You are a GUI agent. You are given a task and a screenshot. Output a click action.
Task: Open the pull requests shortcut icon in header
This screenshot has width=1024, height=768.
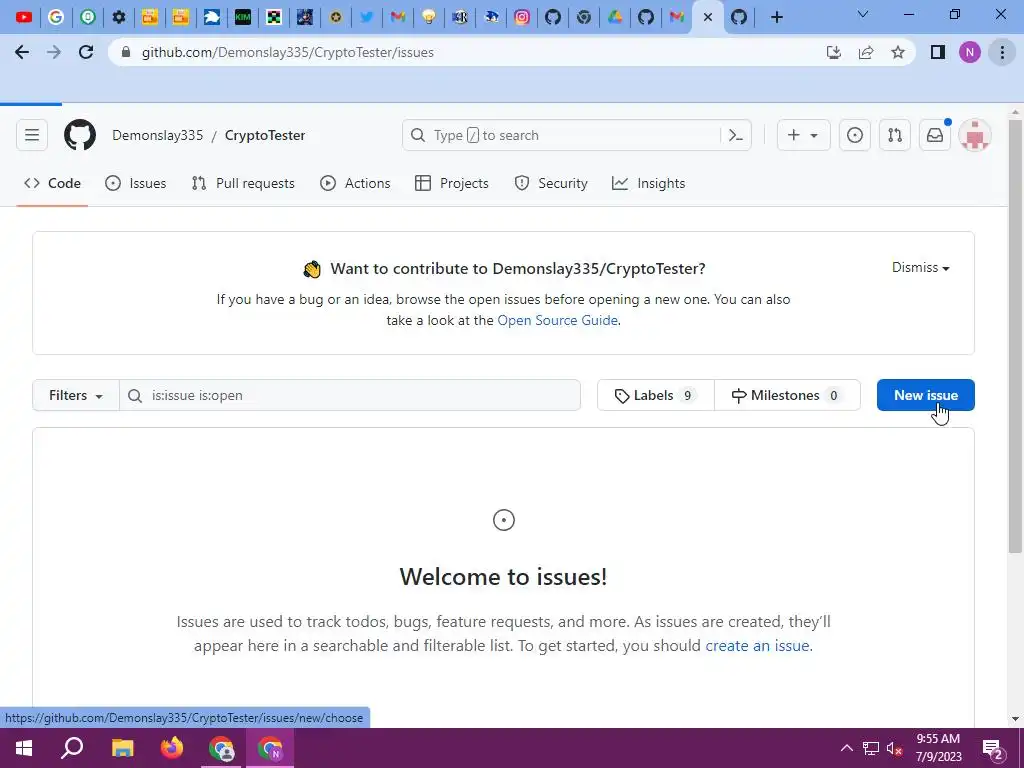[895, 135]
